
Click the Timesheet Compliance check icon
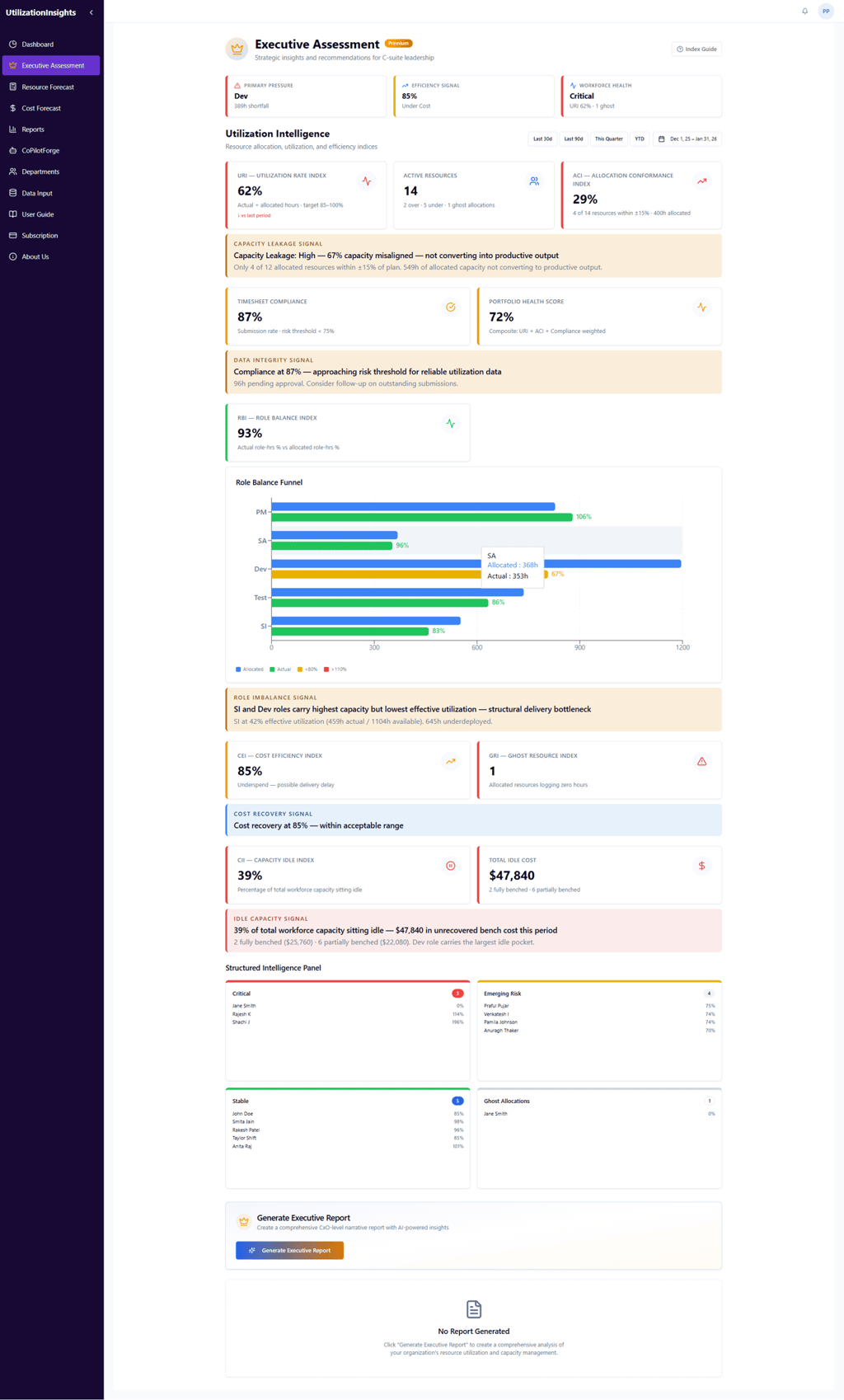(x=451, y=308)
